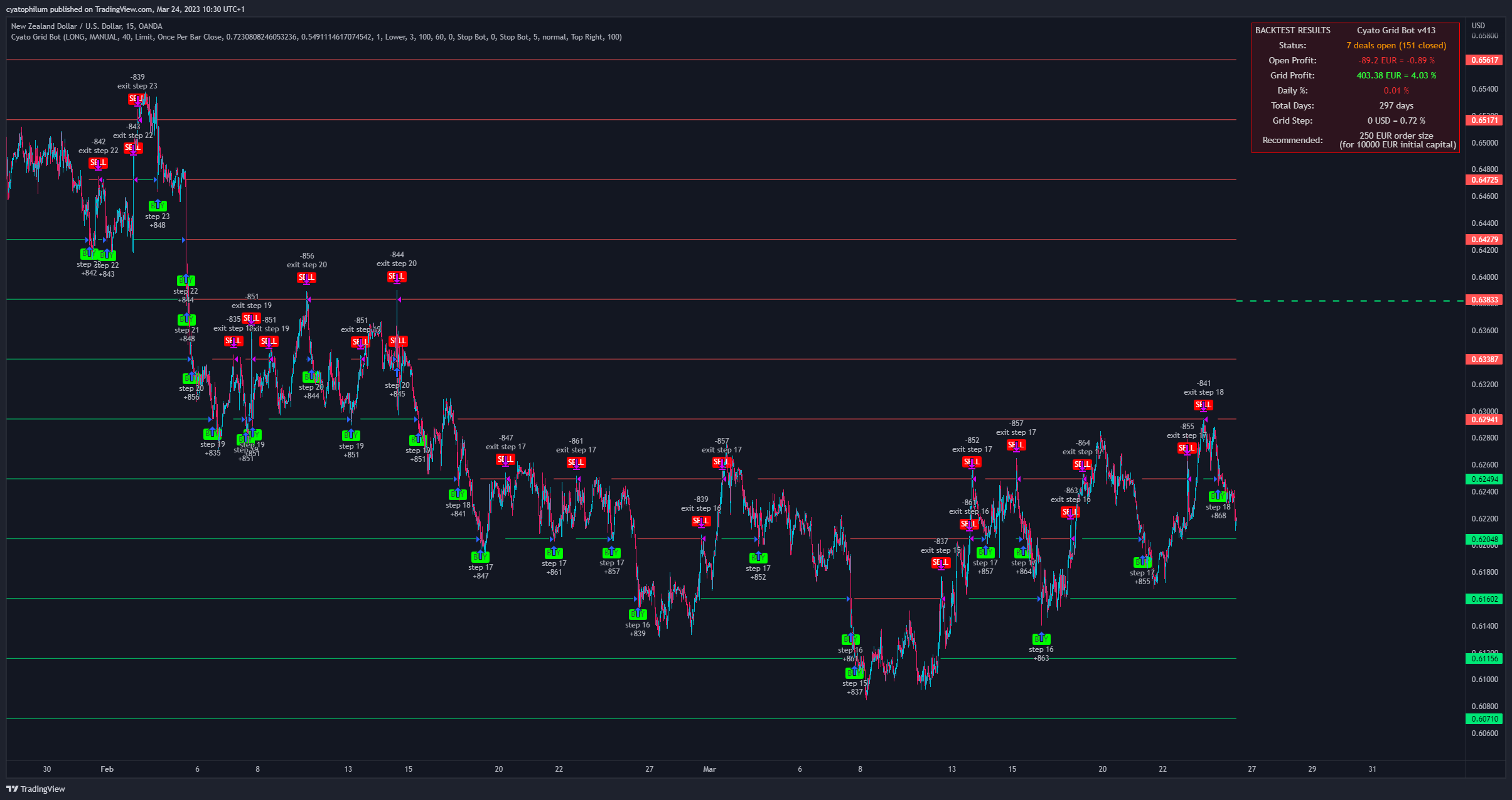
Task: Click the SELL marker labeled exit step 23
Action: pyautogui.click(x=136, y=99)
